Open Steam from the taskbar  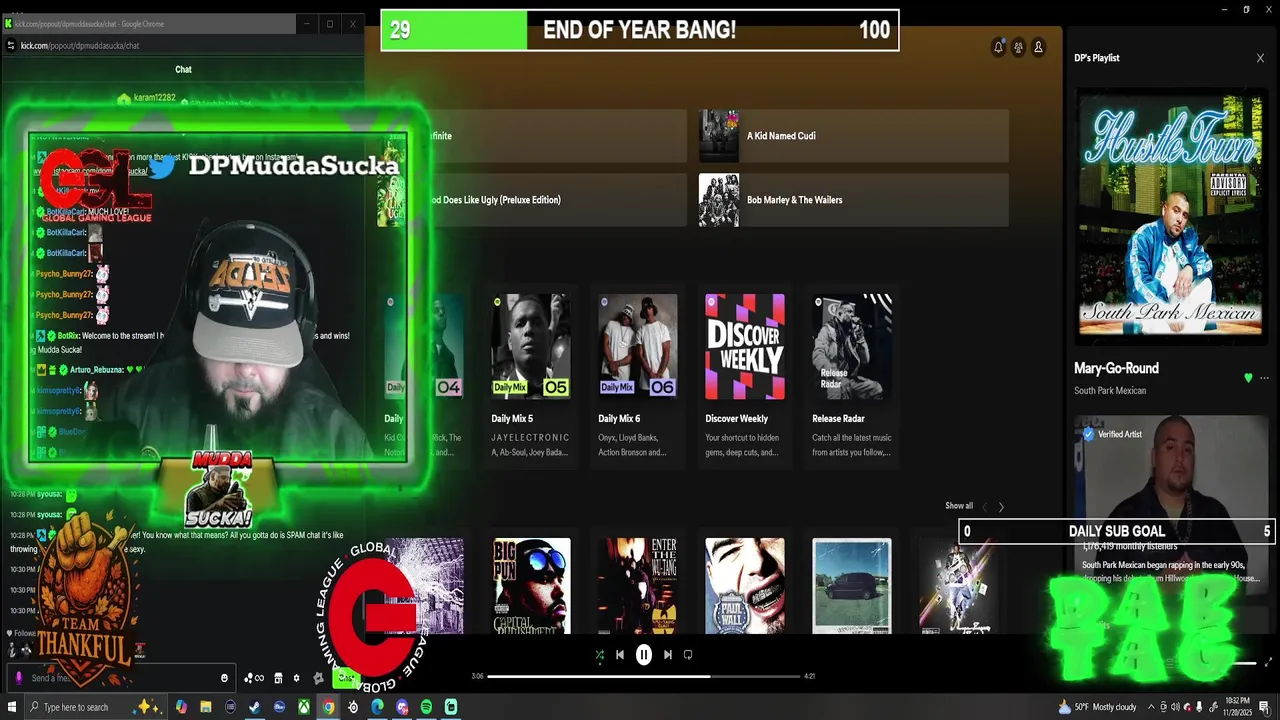pos(254,707)
